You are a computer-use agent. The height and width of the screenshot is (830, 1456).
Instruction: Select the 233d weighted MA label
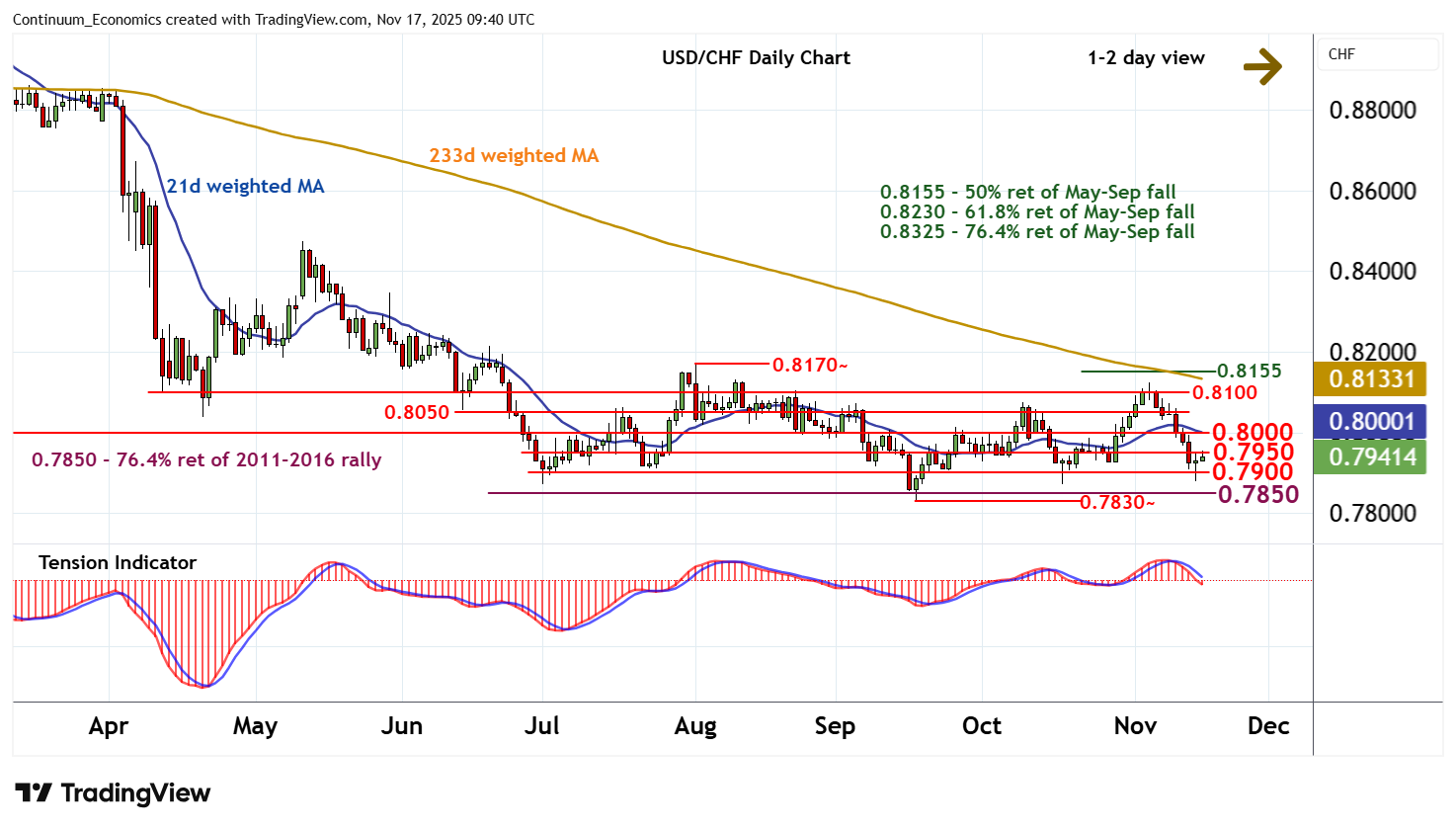coord(514,156)
